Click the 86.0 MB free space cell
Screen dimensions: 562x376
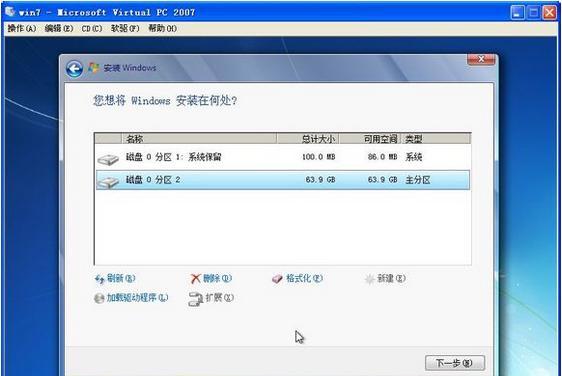click(382, 157)
